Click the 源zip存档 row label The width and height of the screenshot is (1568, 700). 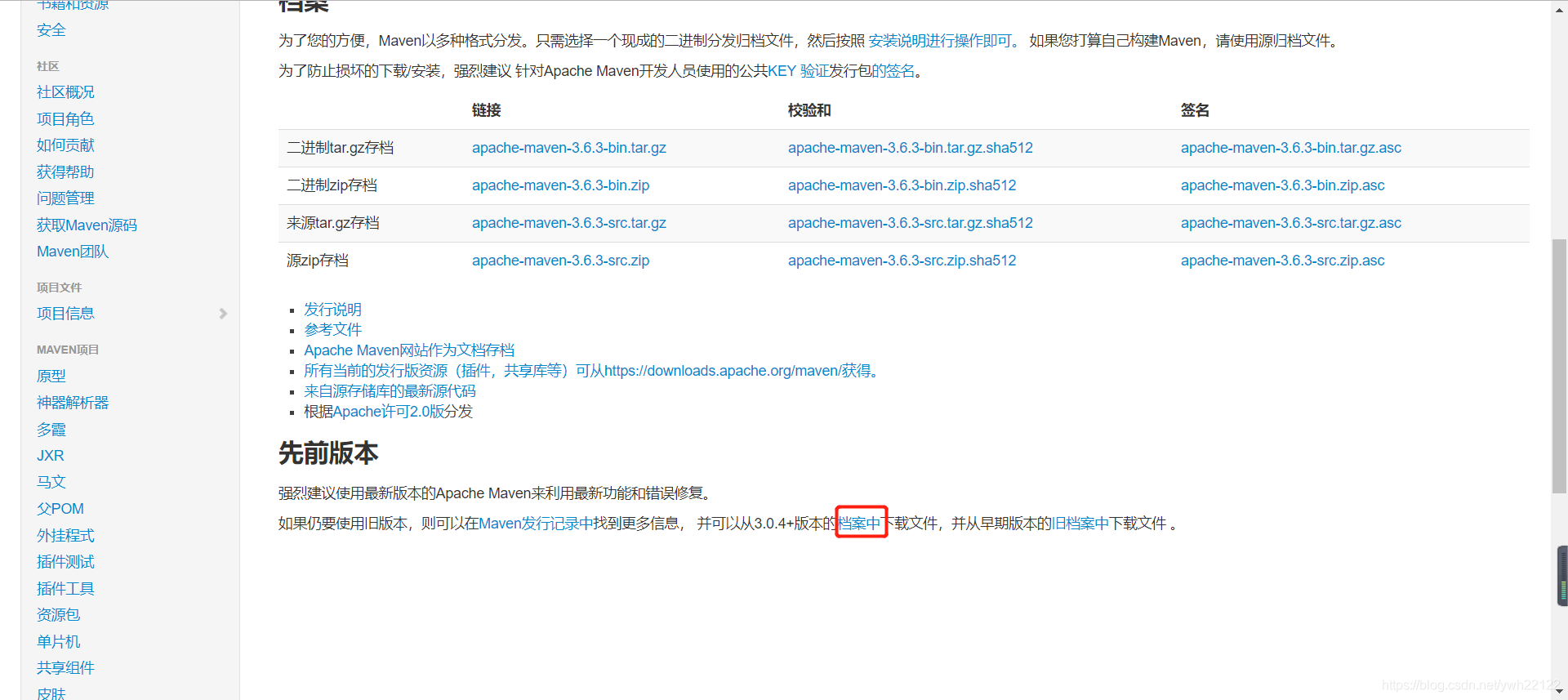pyautogui.click(x=318, y=261)
